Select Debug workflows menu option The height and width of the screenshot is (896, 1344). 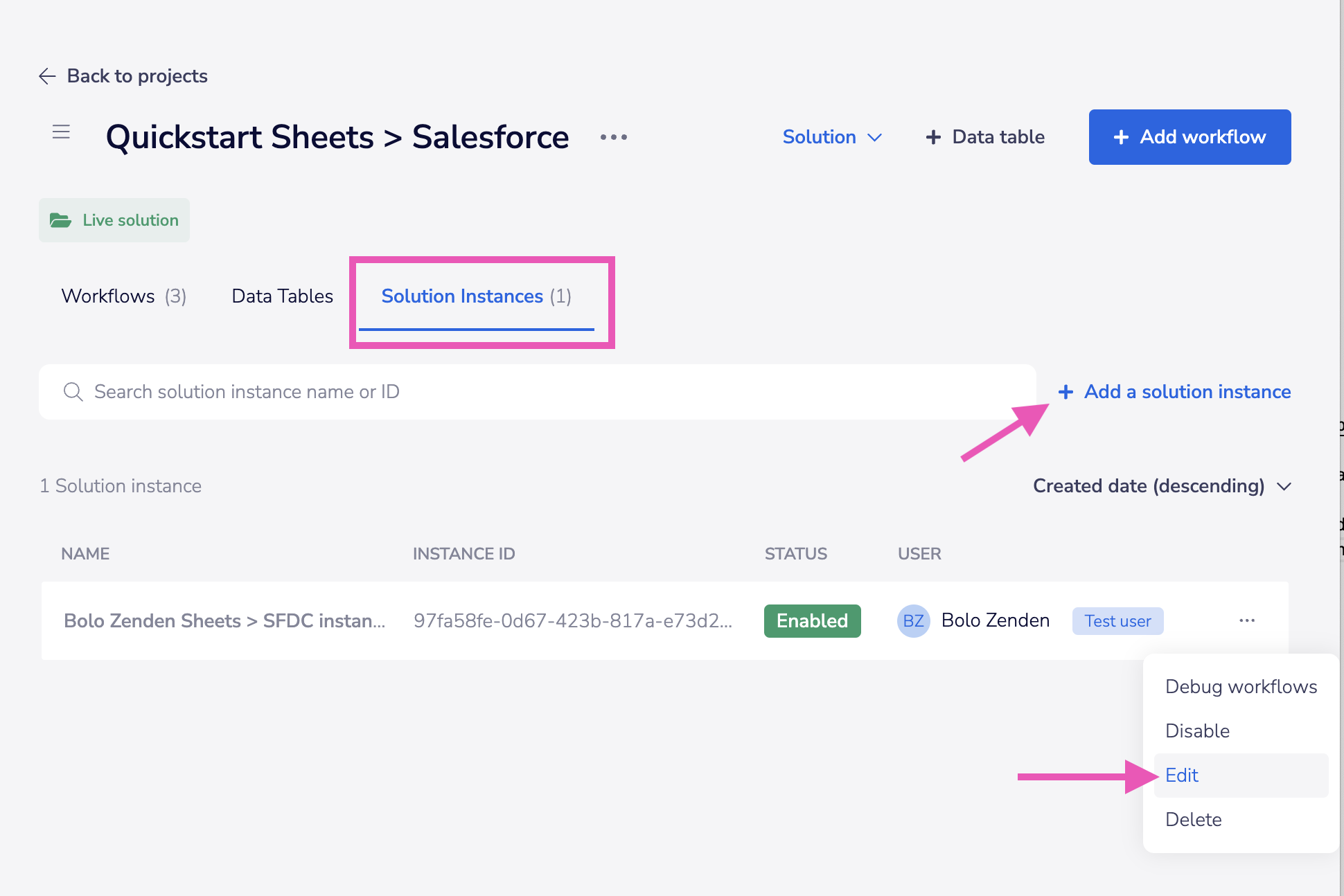click(1241, 687)
